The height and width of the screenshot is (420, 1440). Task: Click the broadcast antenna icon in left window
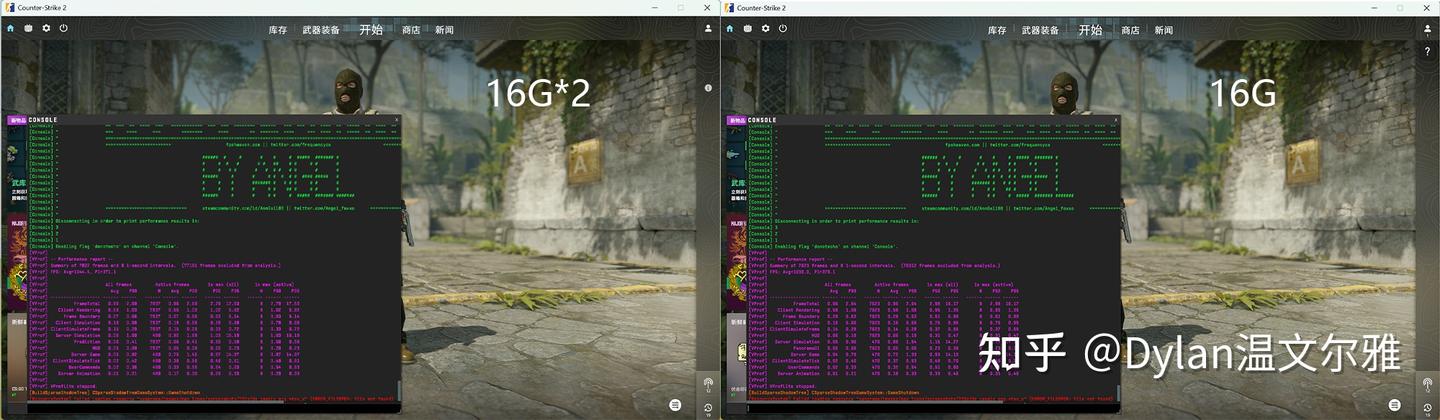708,384
